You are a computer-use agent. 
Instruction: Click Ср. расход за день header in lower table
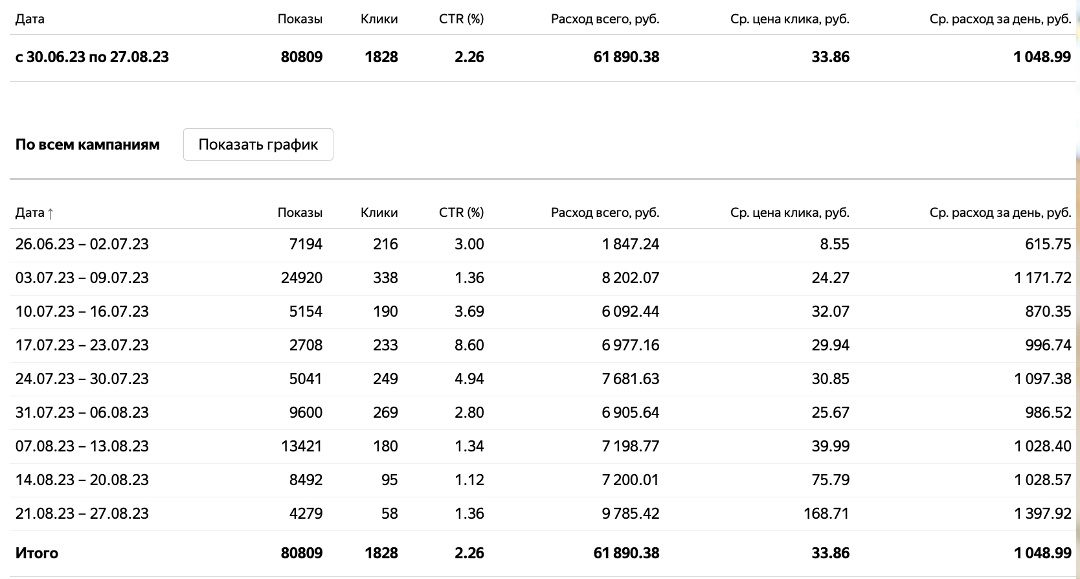pyautogui.click(x=1000, y=212)
